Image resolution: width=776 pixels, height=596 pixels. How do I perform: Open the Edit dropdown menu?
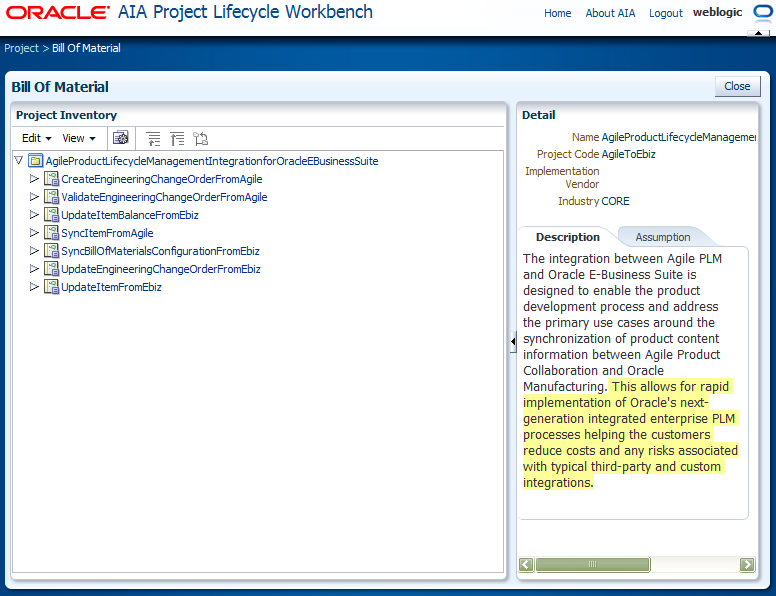[36, 138]
